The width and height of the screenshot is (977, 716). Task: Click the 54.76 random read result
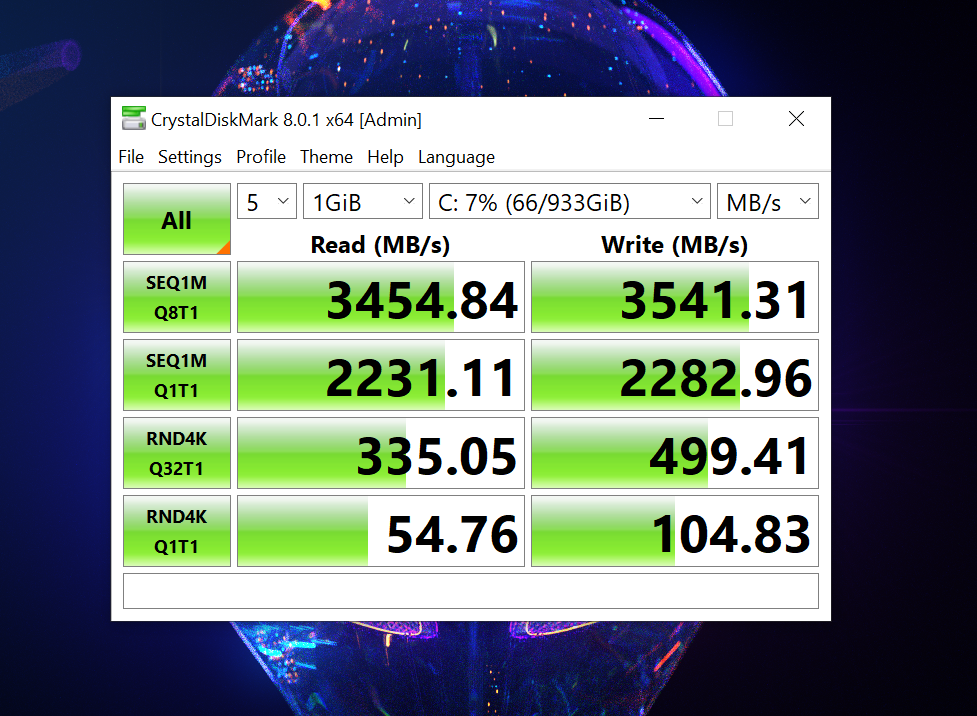(x=381, y=531)
